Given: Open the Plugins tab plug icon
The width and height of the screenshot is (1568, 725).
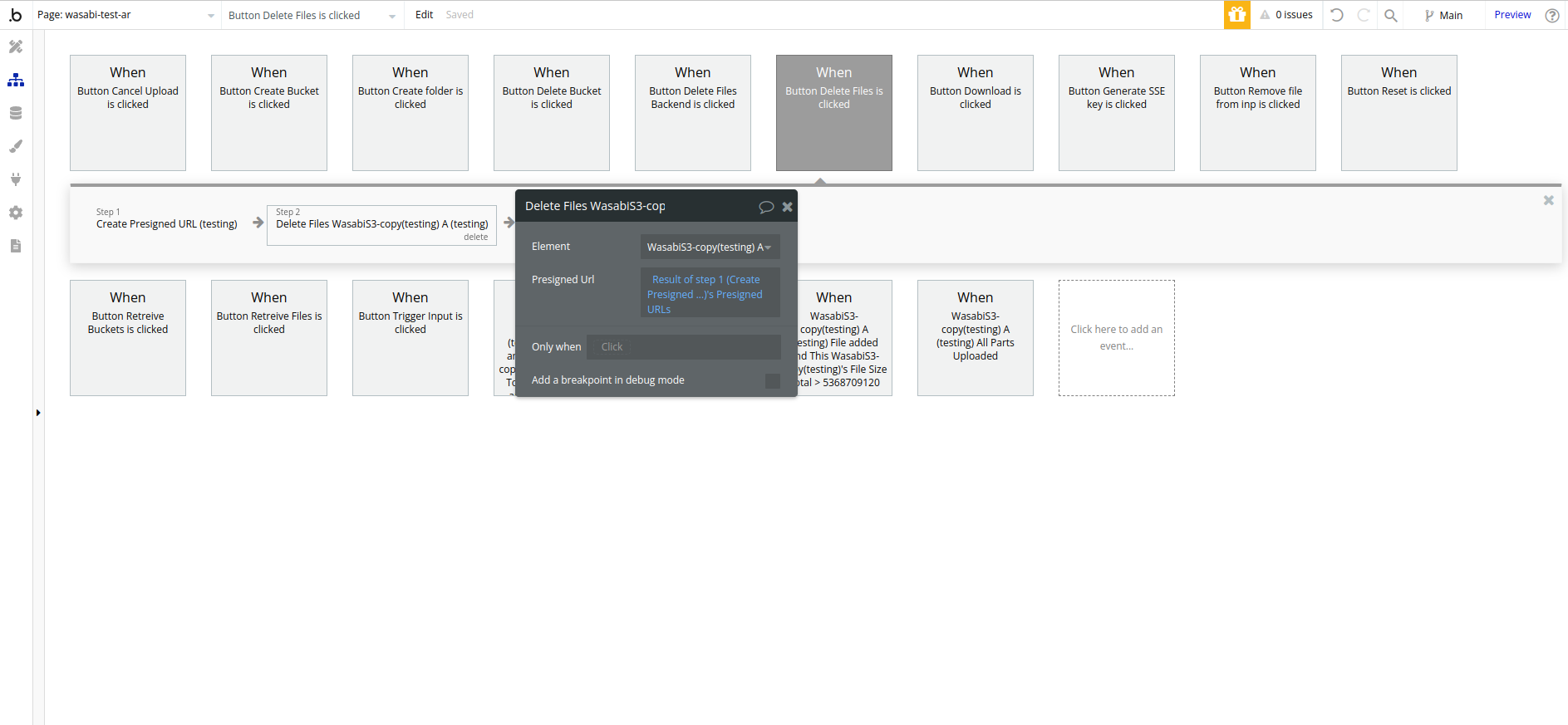Looking at the screenshot, I should coord(16,179).
